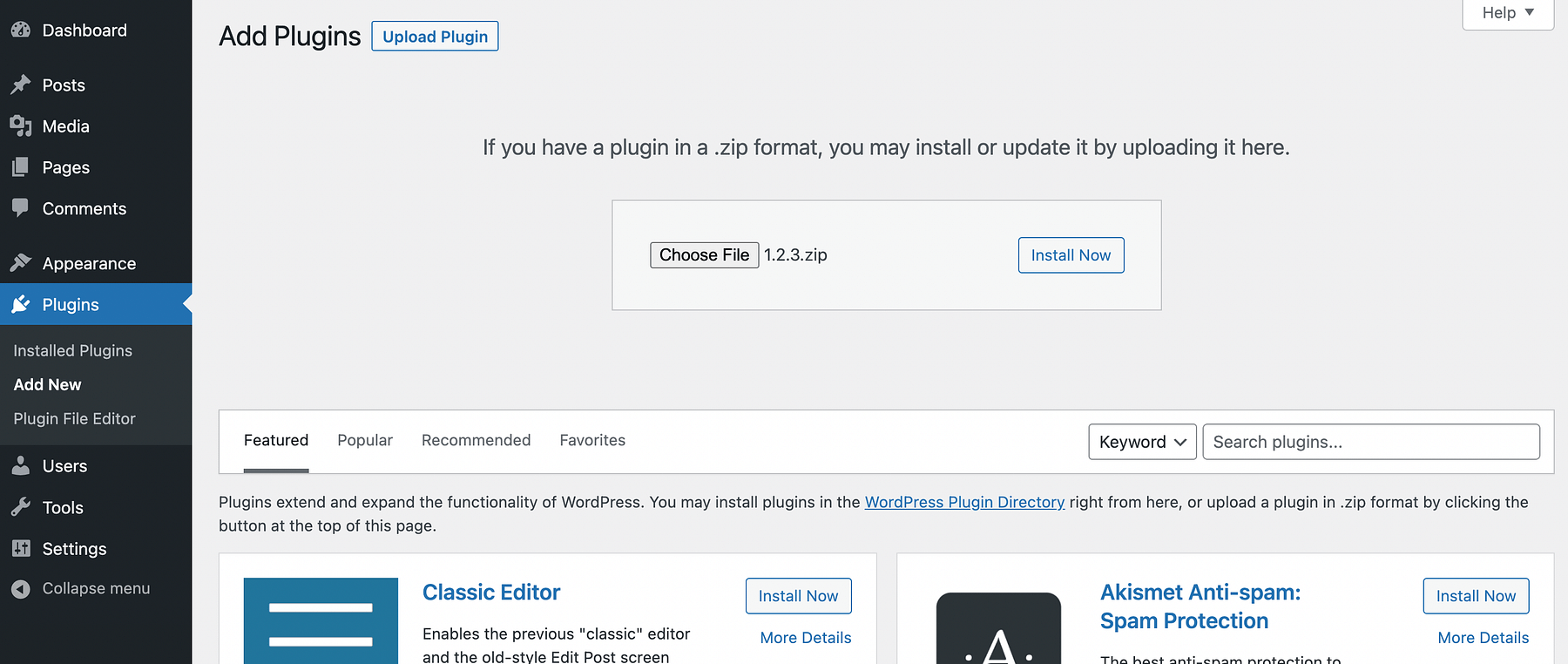
Task: Open the Keyword search type dropdown
Action: pos(1142,442)
